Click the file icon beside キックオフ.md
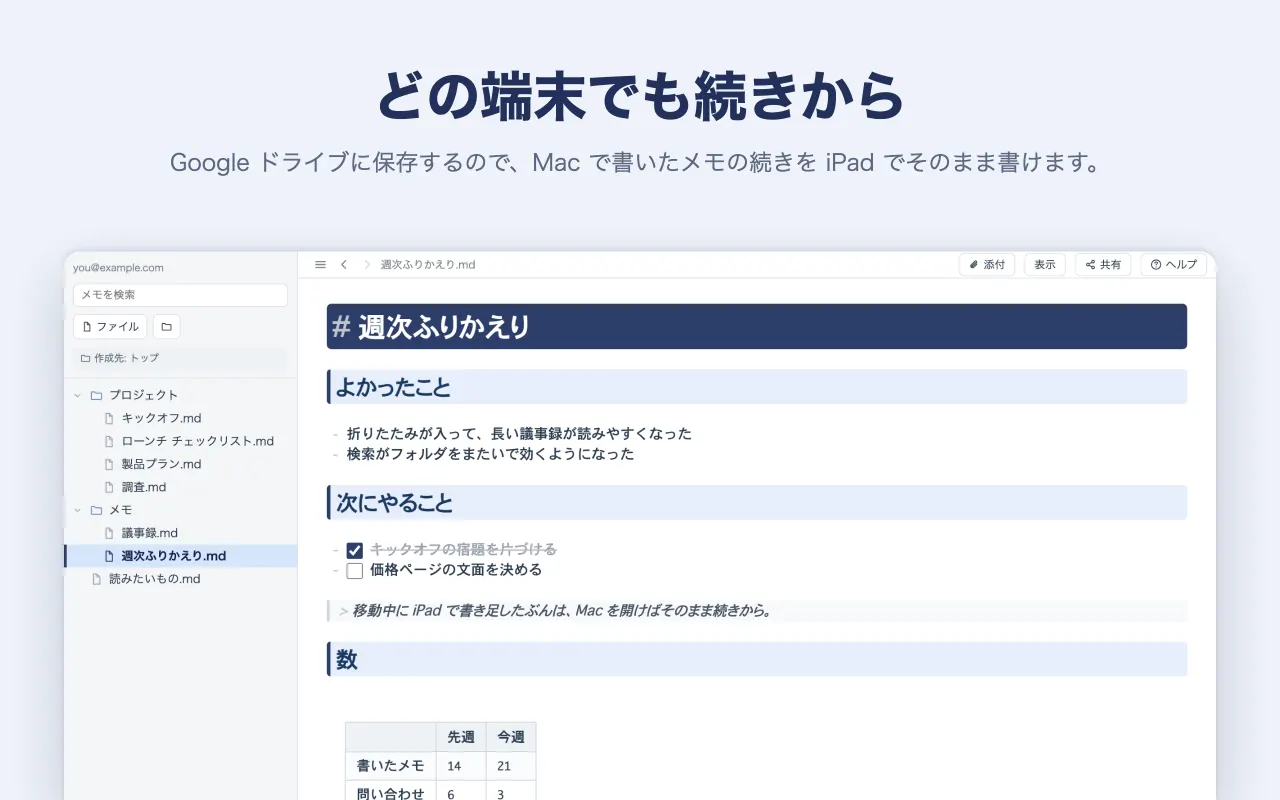This screenshot has width=1280, height=800. tap(110, 418)
